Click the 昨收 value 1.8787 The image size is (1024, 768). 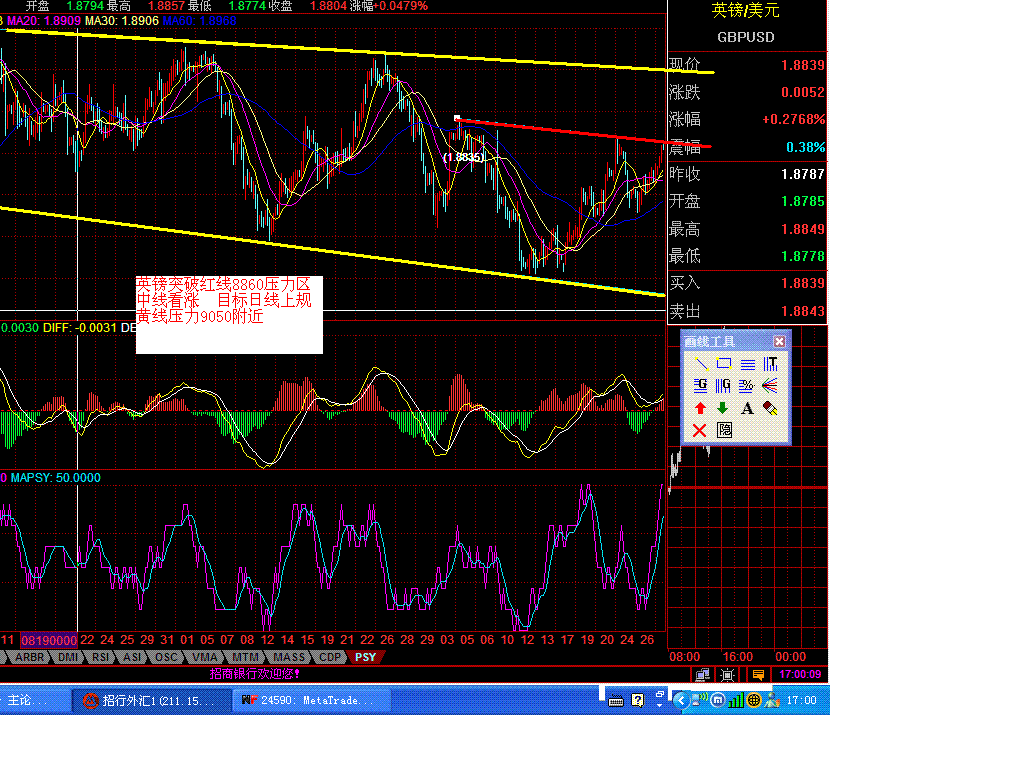point(803,174)
